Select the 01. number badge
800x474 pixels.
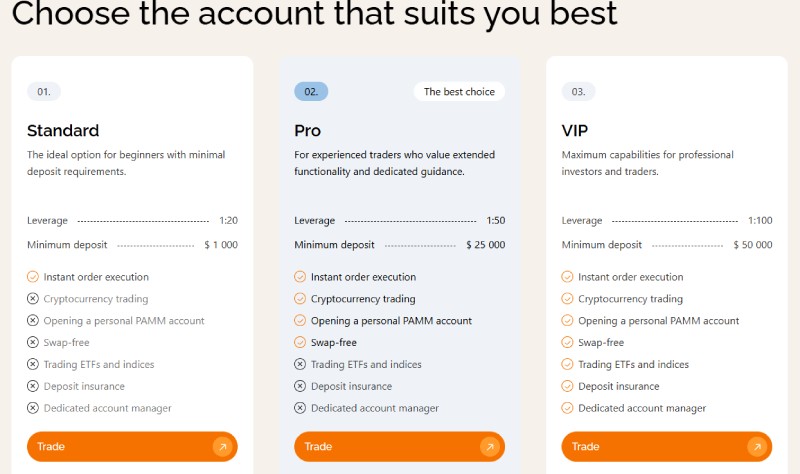44,91
